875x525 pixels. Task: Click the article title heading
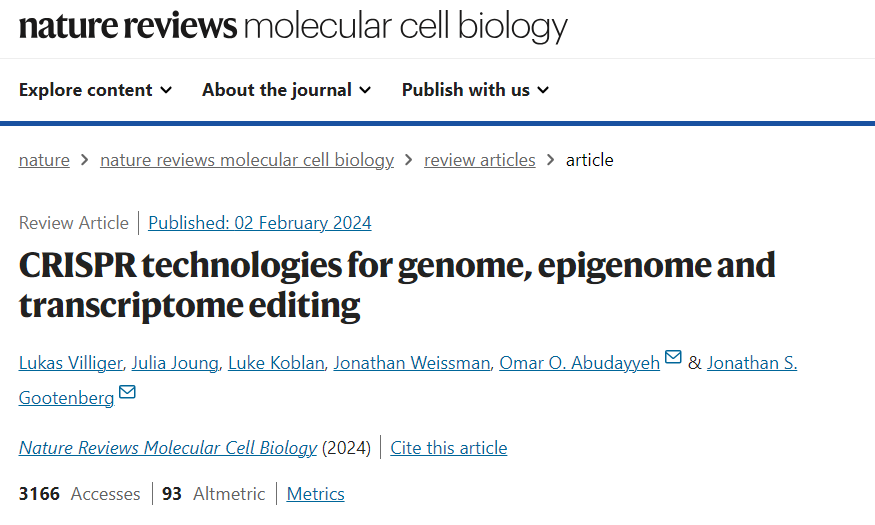(397, 285)
